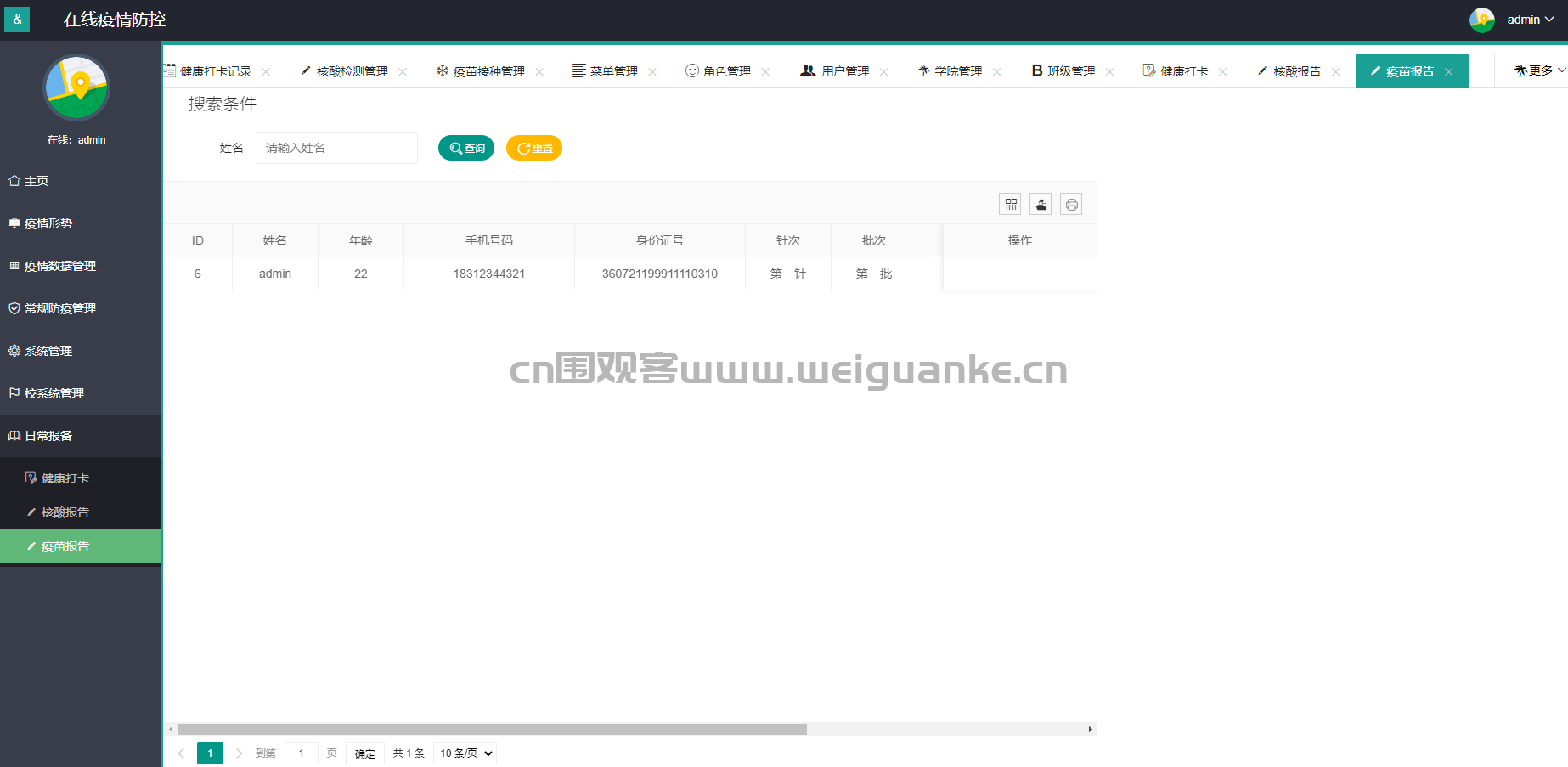Screen dimensions: 1568x767
Task: Click the column filter grid icon
Action: [1010, 204]
